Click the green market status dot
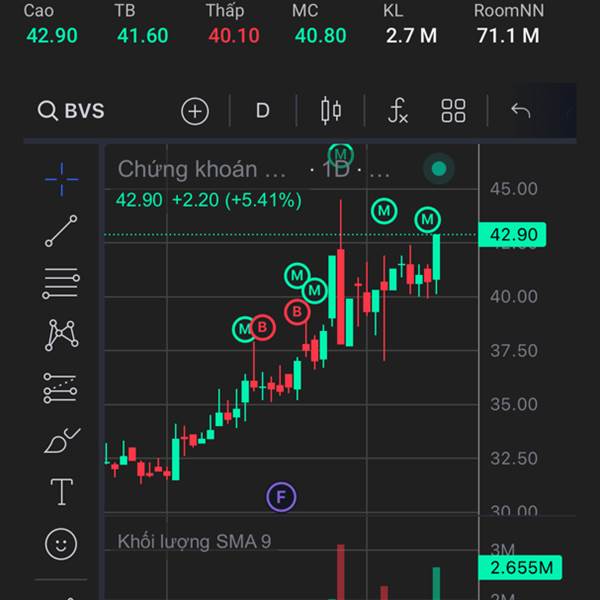 (439, 169)
